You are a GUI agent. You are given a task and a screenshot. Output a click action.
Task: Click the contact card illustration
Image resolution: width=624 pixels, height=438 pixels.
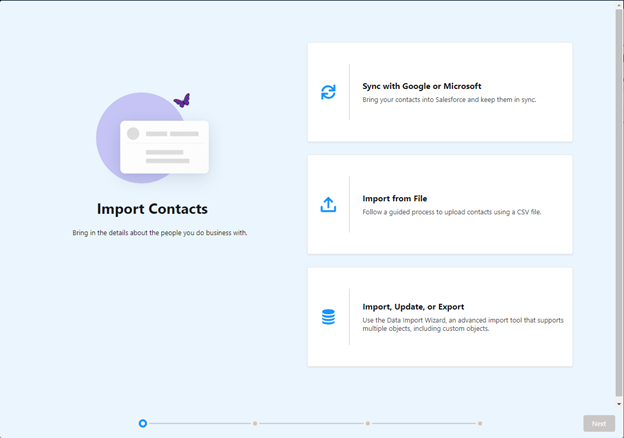pos(163,146)
